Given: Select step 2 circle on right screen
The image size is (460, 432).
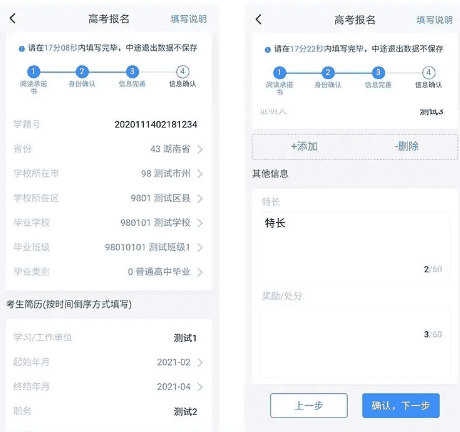Looking at the screenshot, I should click(x=328, y=72).
